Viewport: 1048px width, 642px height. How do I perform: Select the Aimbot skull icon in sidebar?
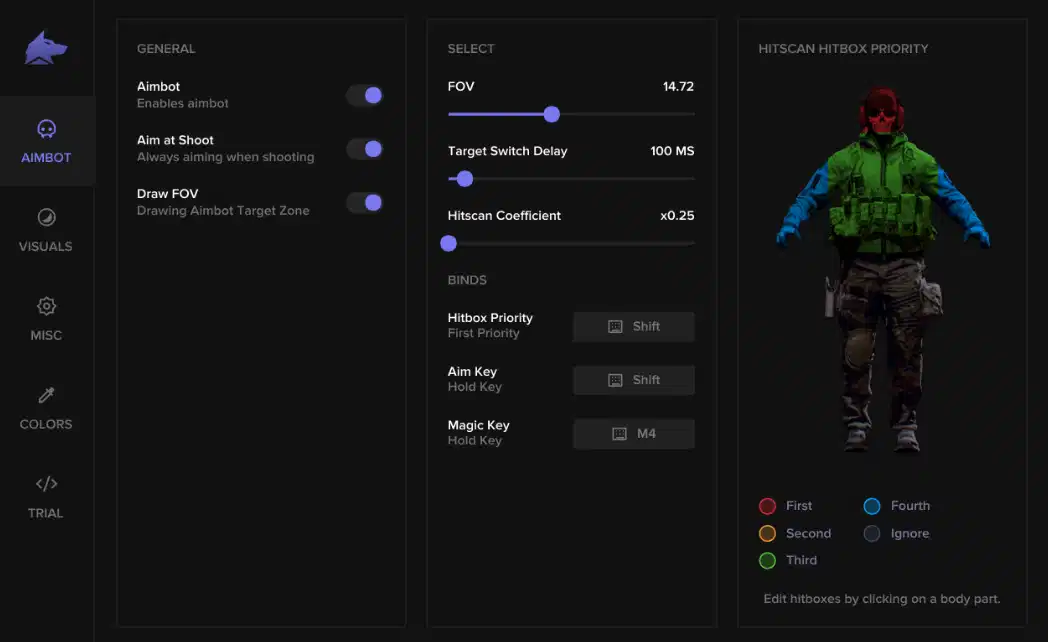(46, 129)
